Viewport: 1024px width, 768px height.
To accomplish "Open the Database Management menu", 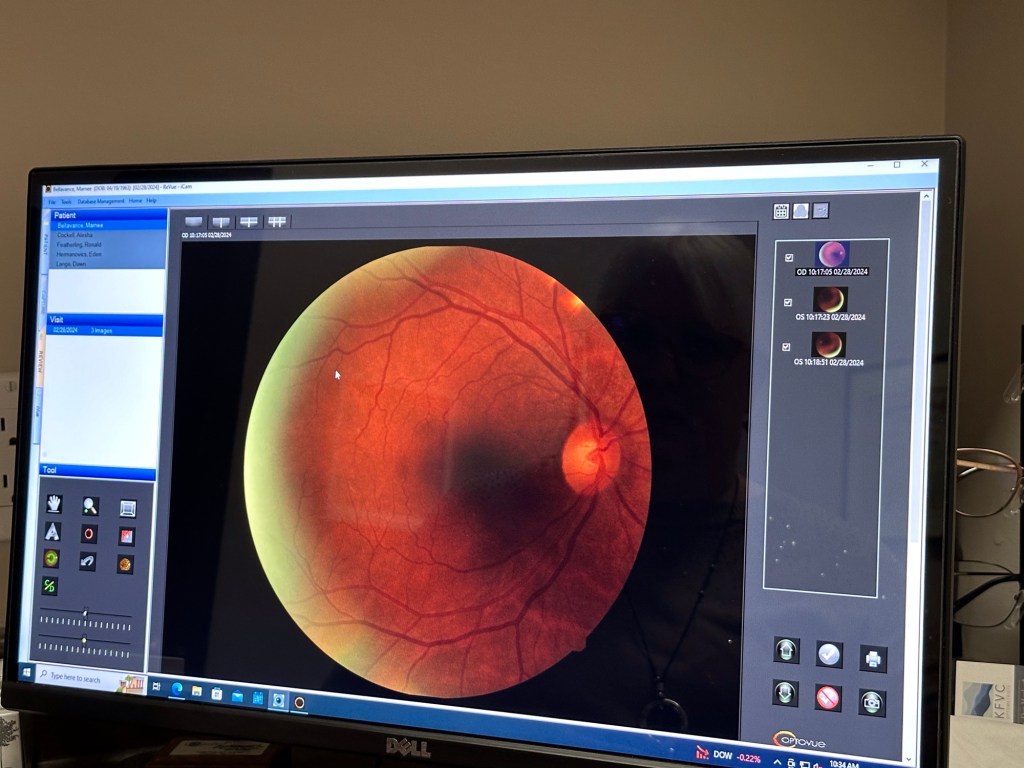I will [101, 201].
